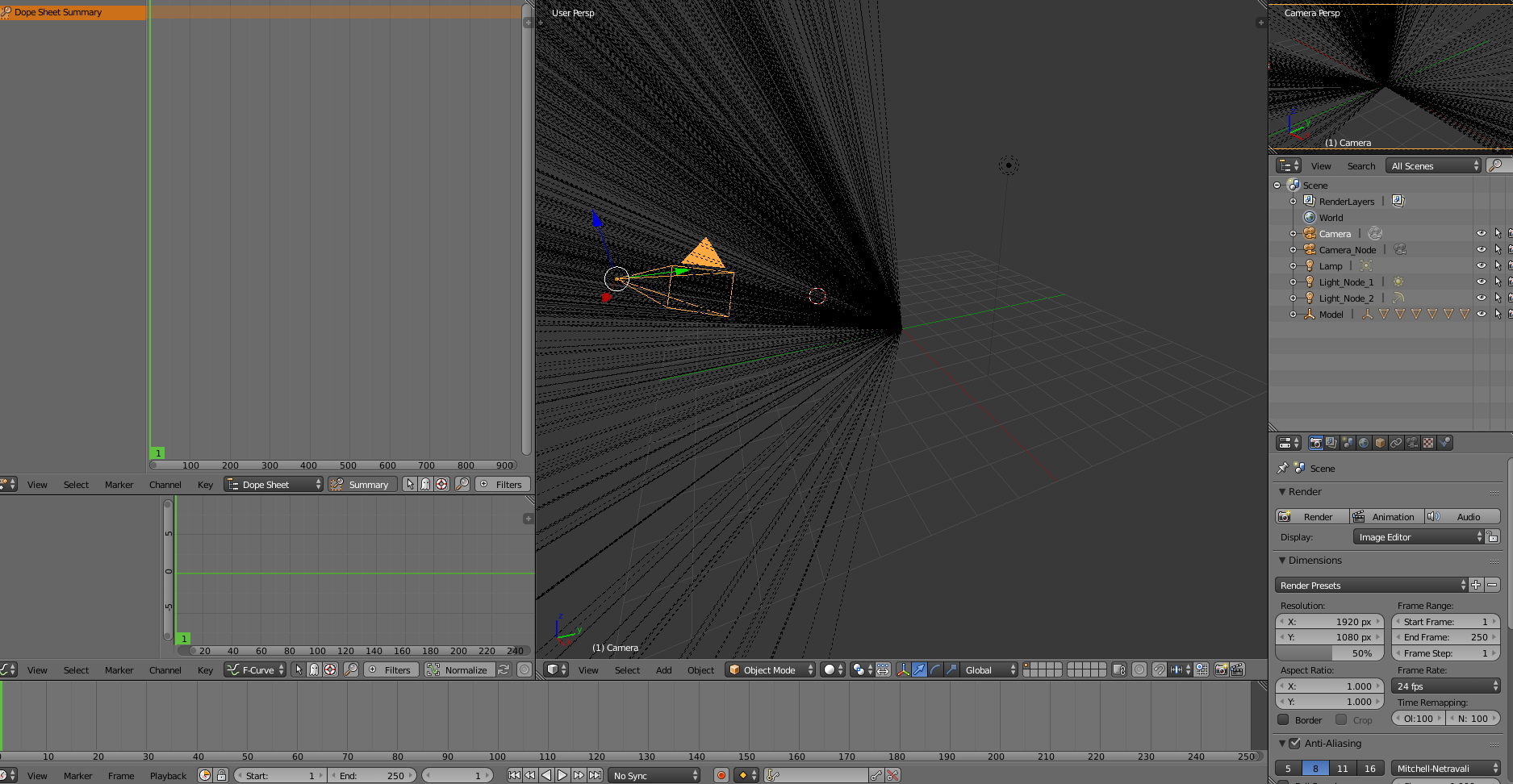Screen dimensions: 1513x784
Task: Open the Object Data tab (camera icon)
Action: [1412, 443]
